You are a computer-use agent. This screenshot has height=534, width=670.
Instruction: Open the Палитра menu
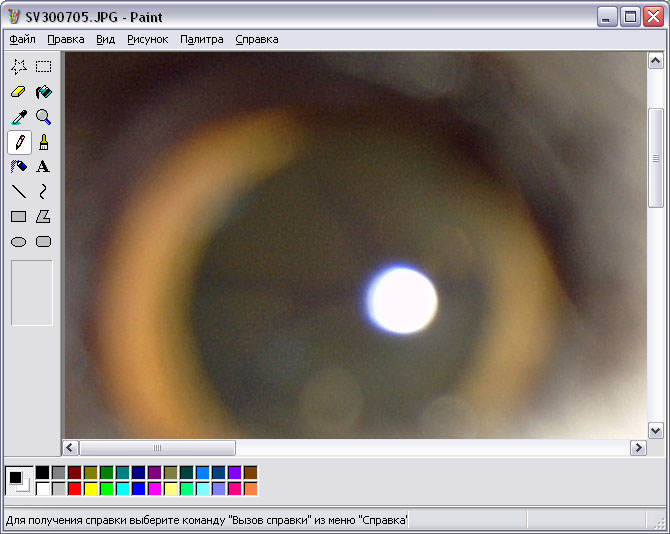click(201, 40)
